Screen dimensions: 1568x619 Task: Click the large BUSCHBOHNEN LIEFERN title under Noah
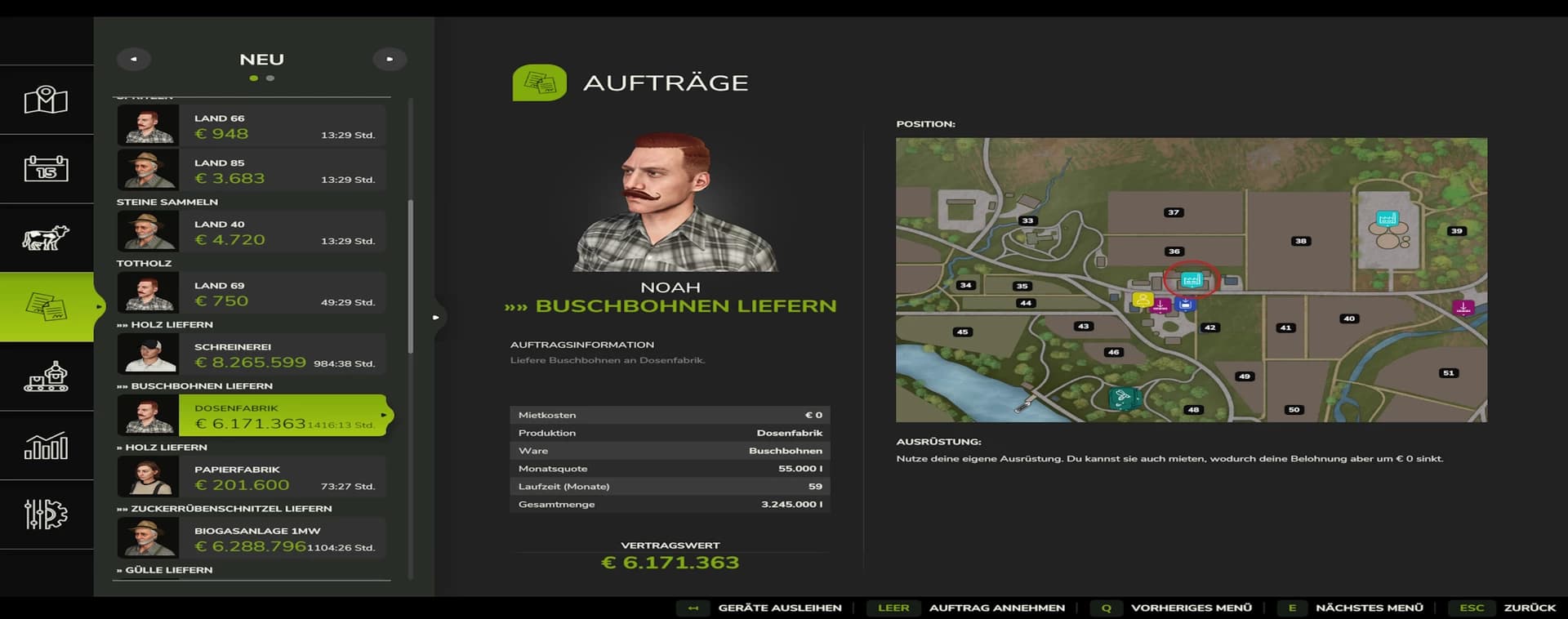pyautogui.click(x=670, y=306)
